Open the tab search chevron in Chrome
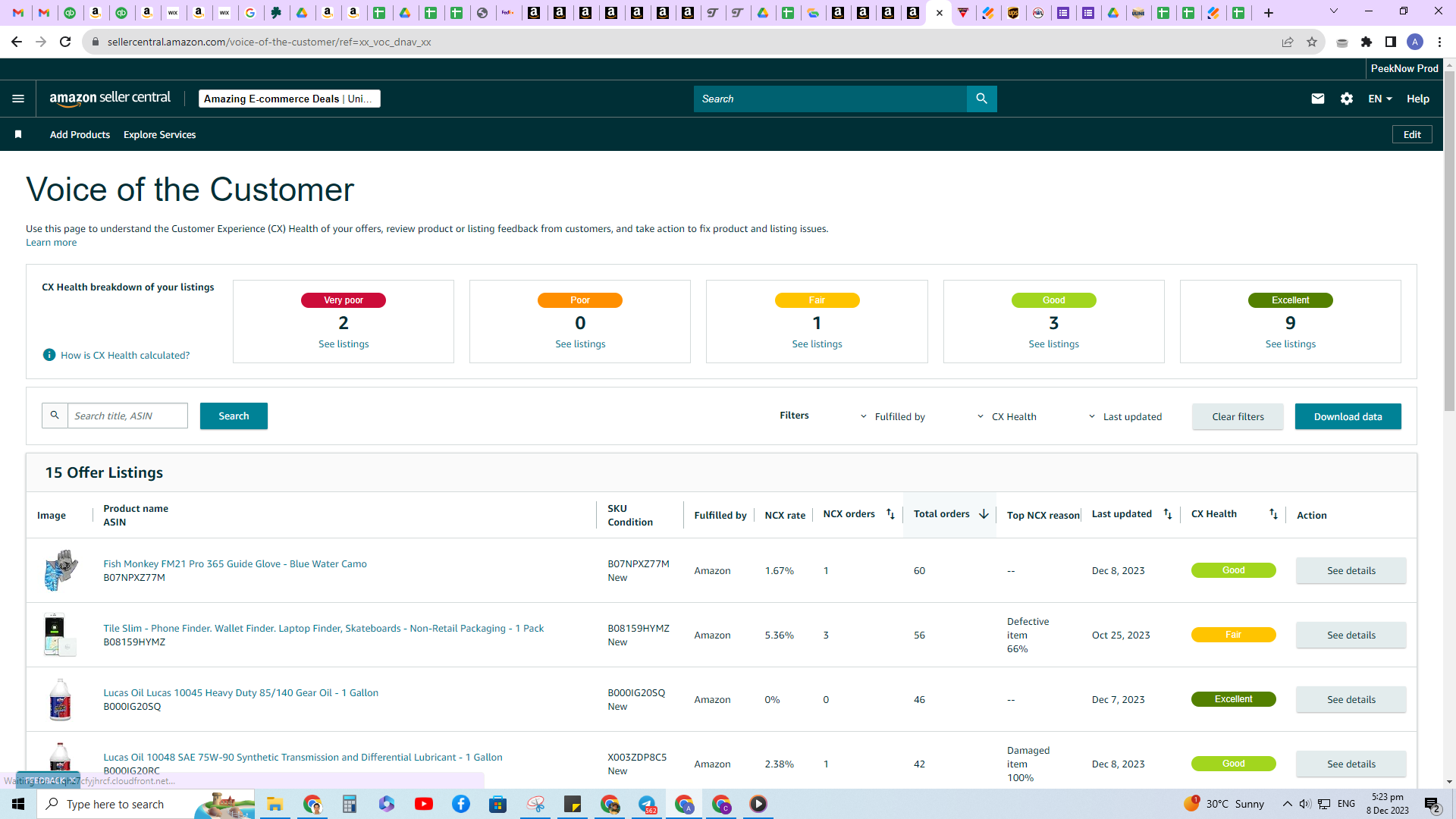1456x819 pixels. point(1333,11)
